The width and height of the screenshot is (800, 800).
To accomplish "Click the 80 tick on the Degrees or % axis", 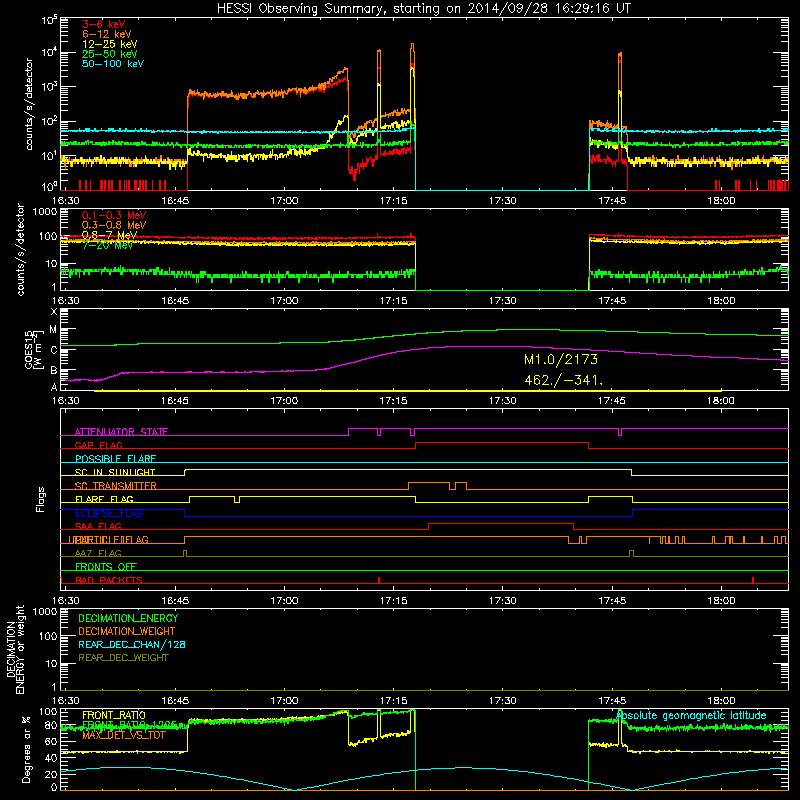I will [x=51, y=725].
